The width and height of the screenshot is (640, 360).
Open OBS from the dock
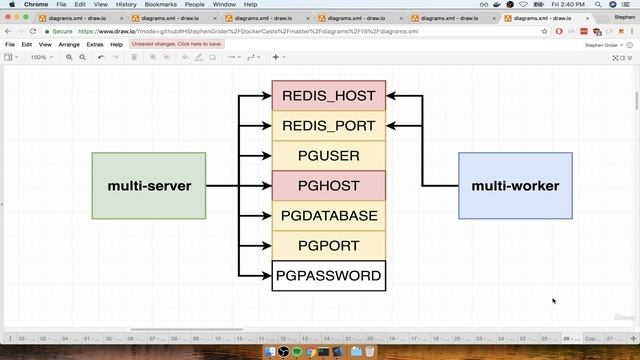(x=283, y=351)
